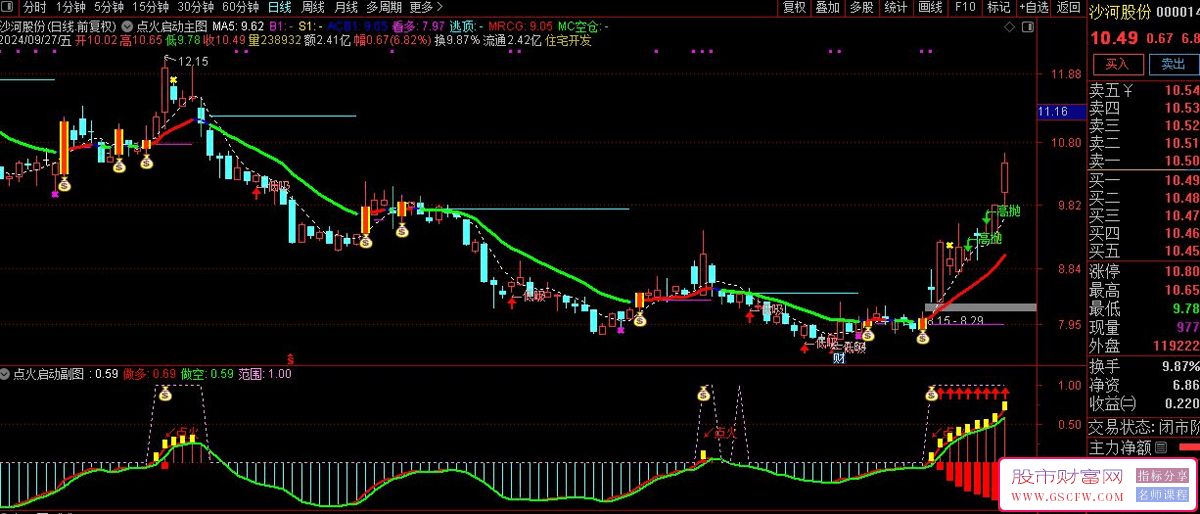1200x514 pixels.
Task: Select the 月线 monthly chart tab
Action: [345, 7]
